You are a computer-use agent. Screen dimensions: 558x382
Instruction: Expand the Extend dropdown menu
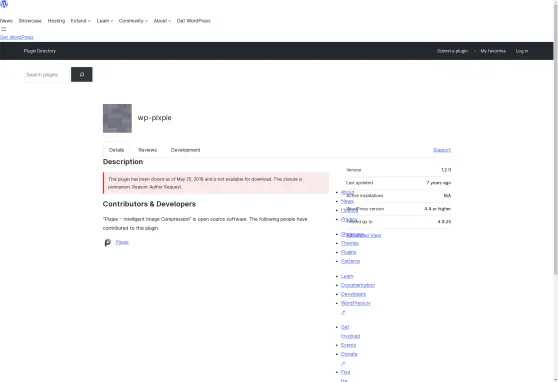80,21
